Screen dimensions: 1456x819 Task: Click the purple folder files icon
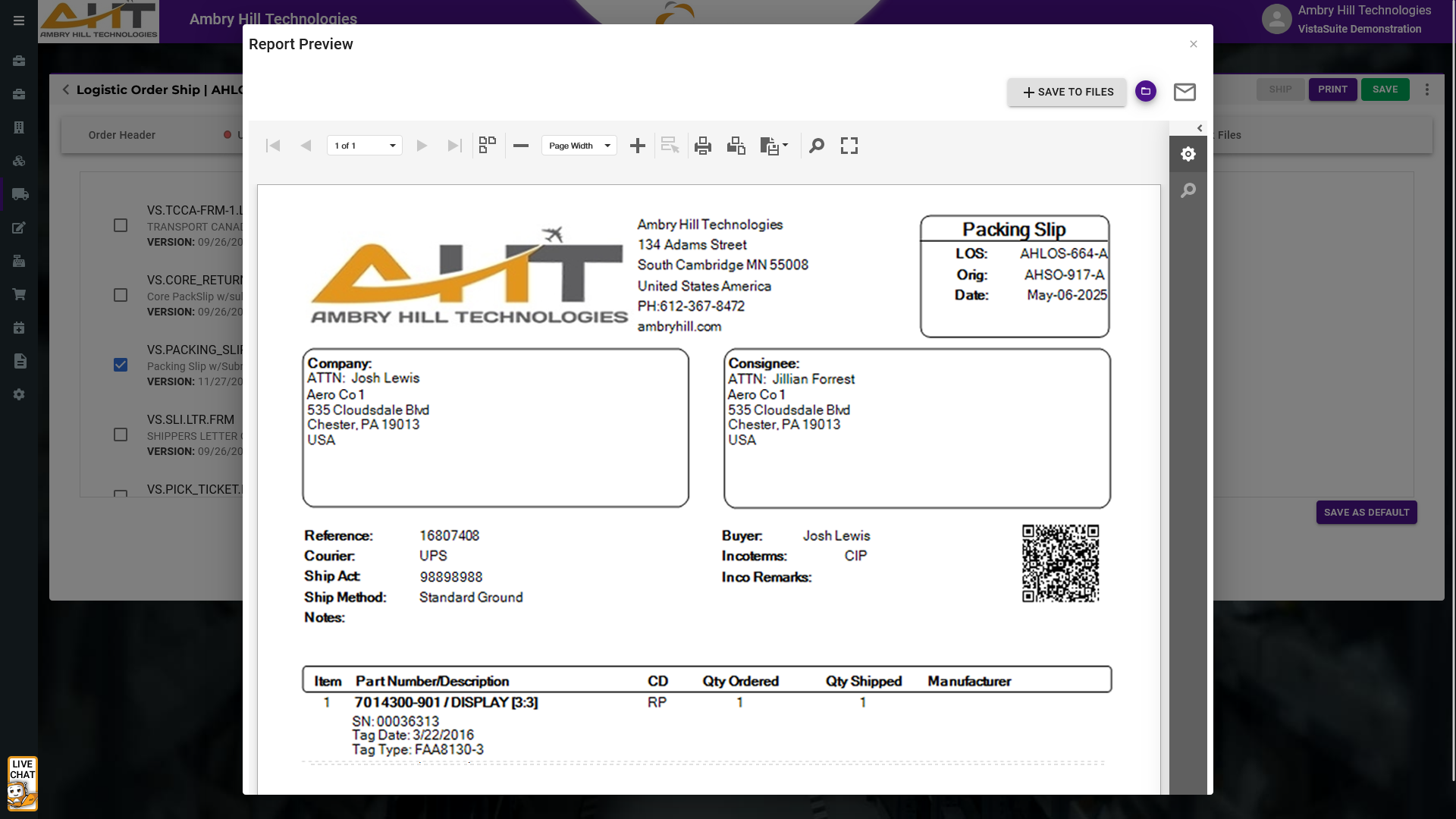(x=1146, y=91)
